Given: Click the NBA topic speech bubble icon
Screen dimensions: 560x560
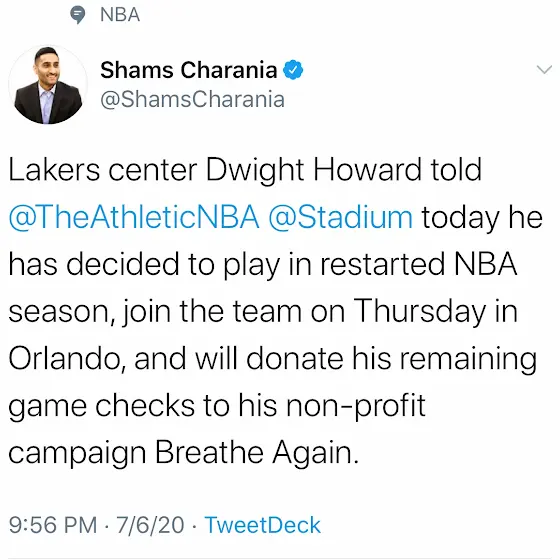Looking at the screenshot, I should tap(78, 15).
